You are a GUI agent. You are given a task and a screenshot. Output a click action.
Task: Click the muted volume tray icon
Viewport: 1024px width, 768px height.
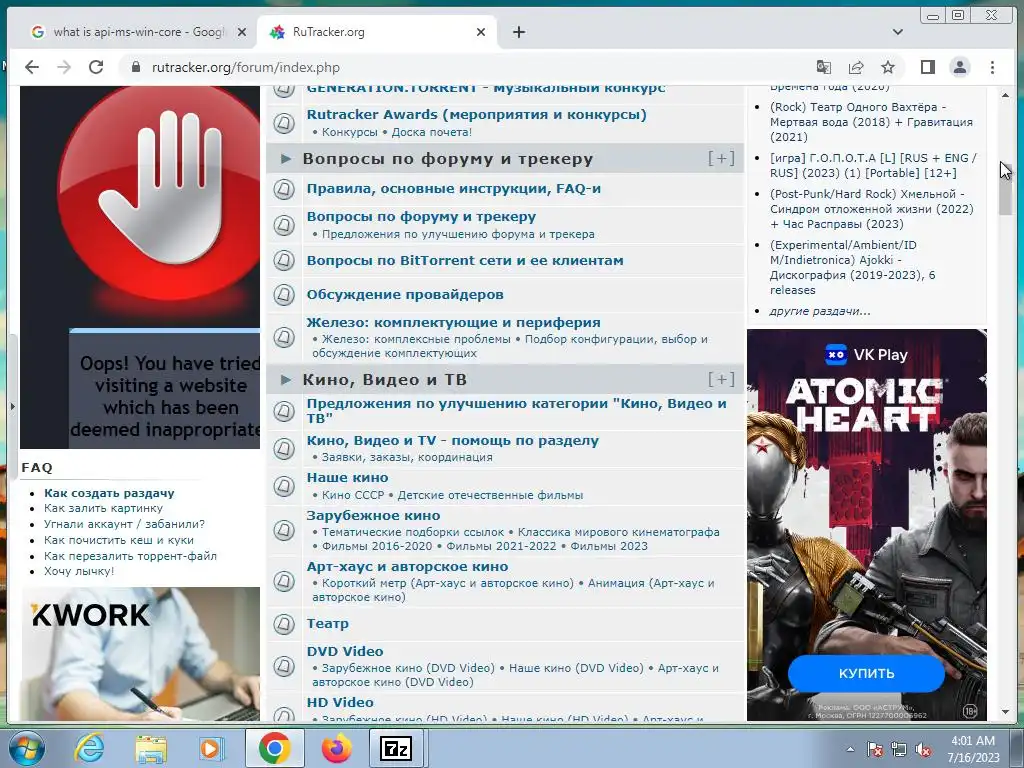(923, 750)
